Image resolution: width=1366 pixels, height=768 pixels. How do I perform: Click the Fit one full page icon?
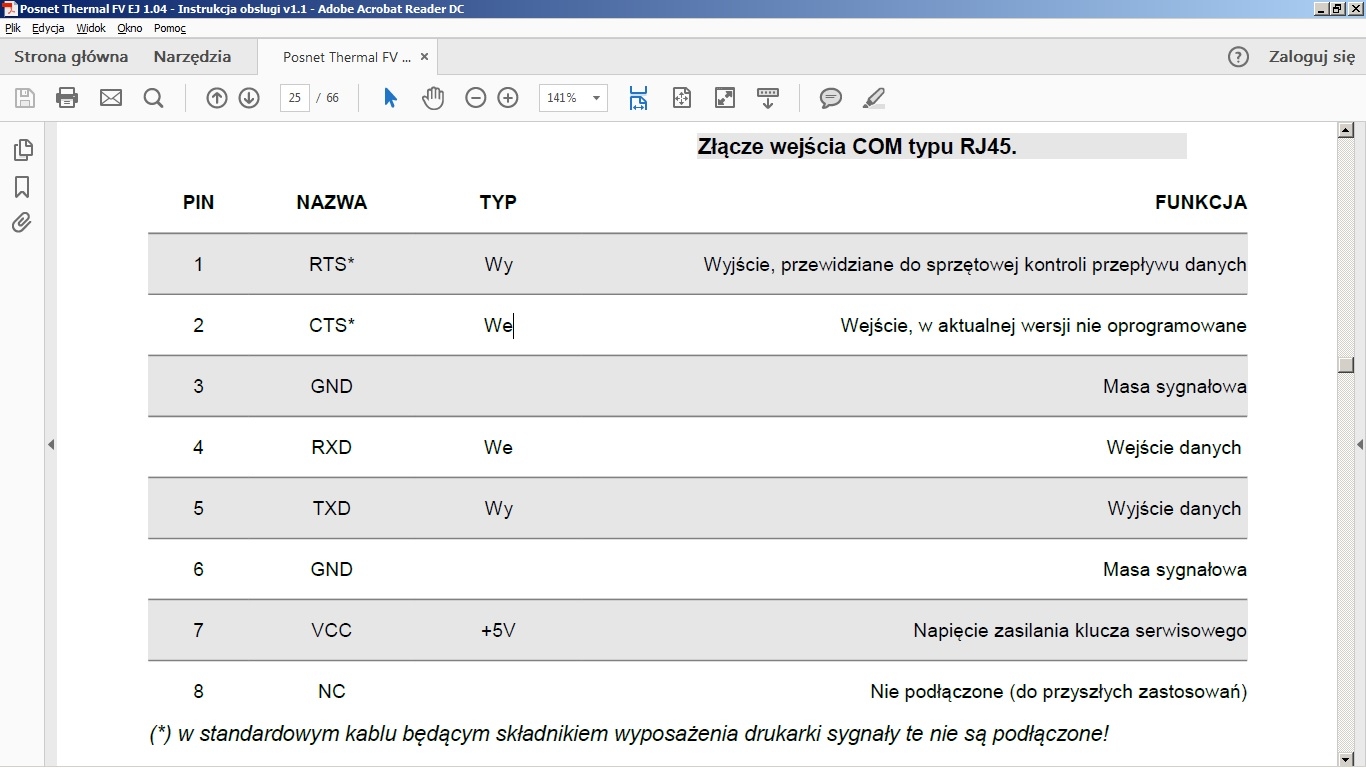682,98
